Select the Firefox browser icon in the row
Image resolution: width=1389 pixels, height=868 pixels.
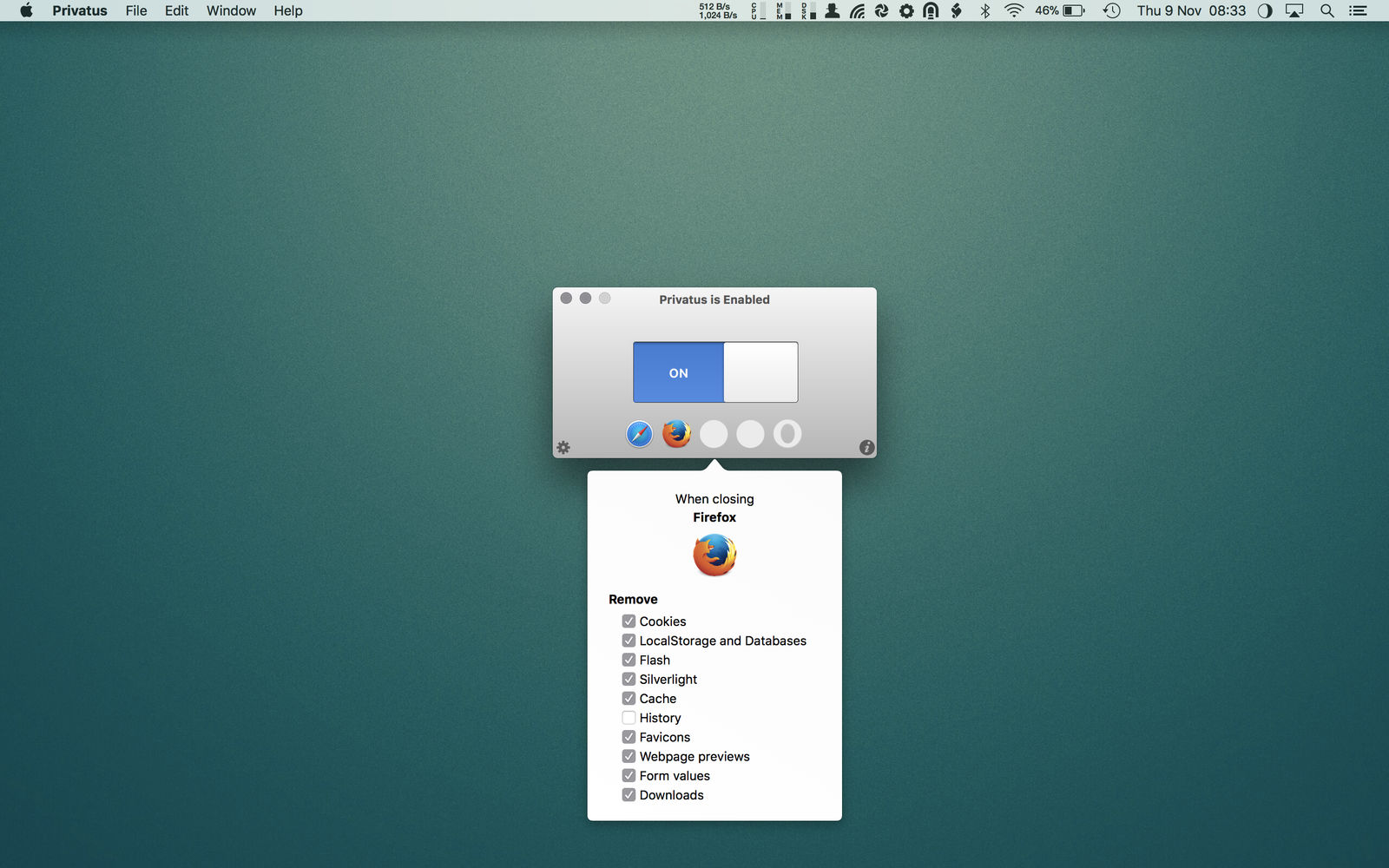click(x=676, y=434)
